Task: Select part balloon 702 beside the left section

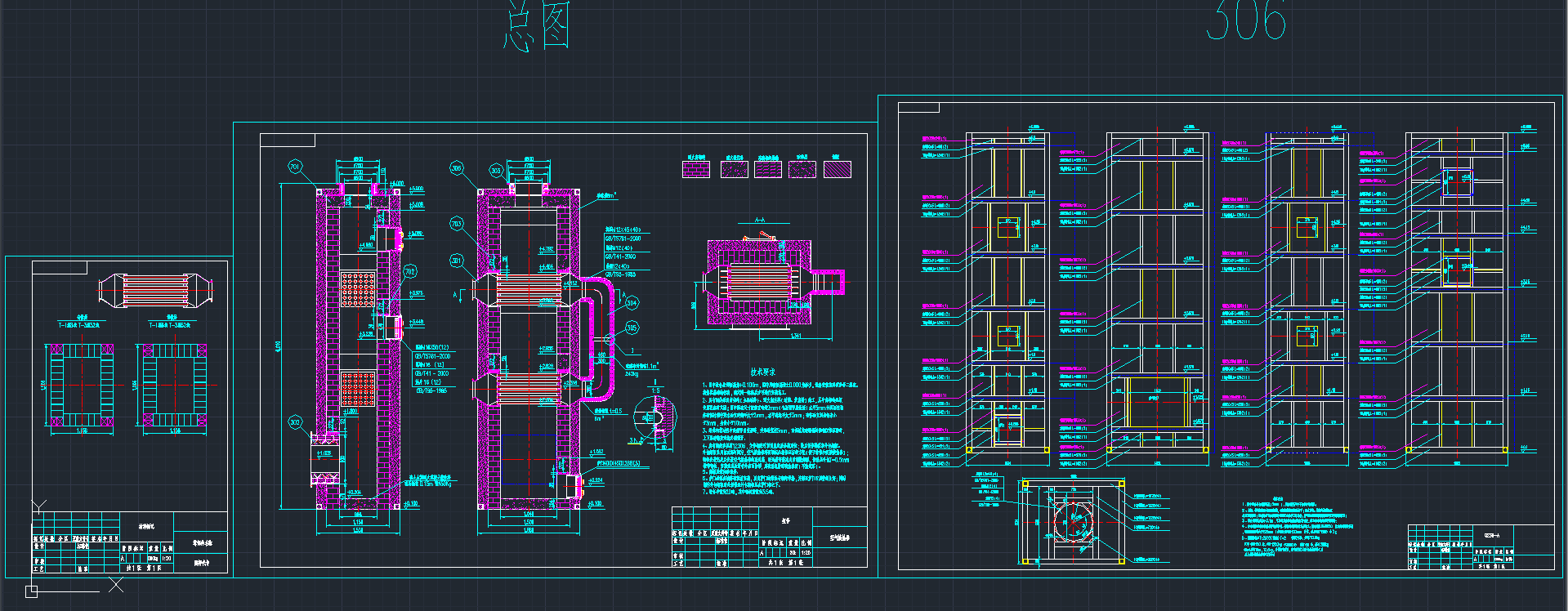Action: coord(409,271)
